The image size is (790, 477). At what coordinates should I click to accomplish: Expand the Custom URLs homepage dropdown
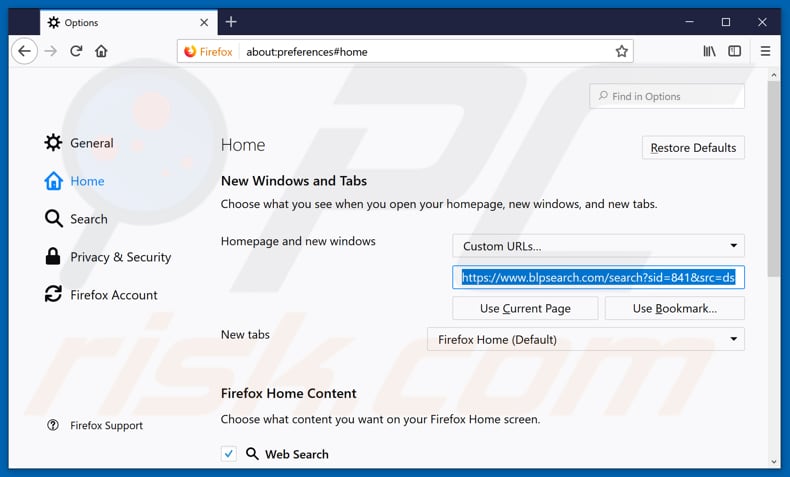[x=599, y=246]
